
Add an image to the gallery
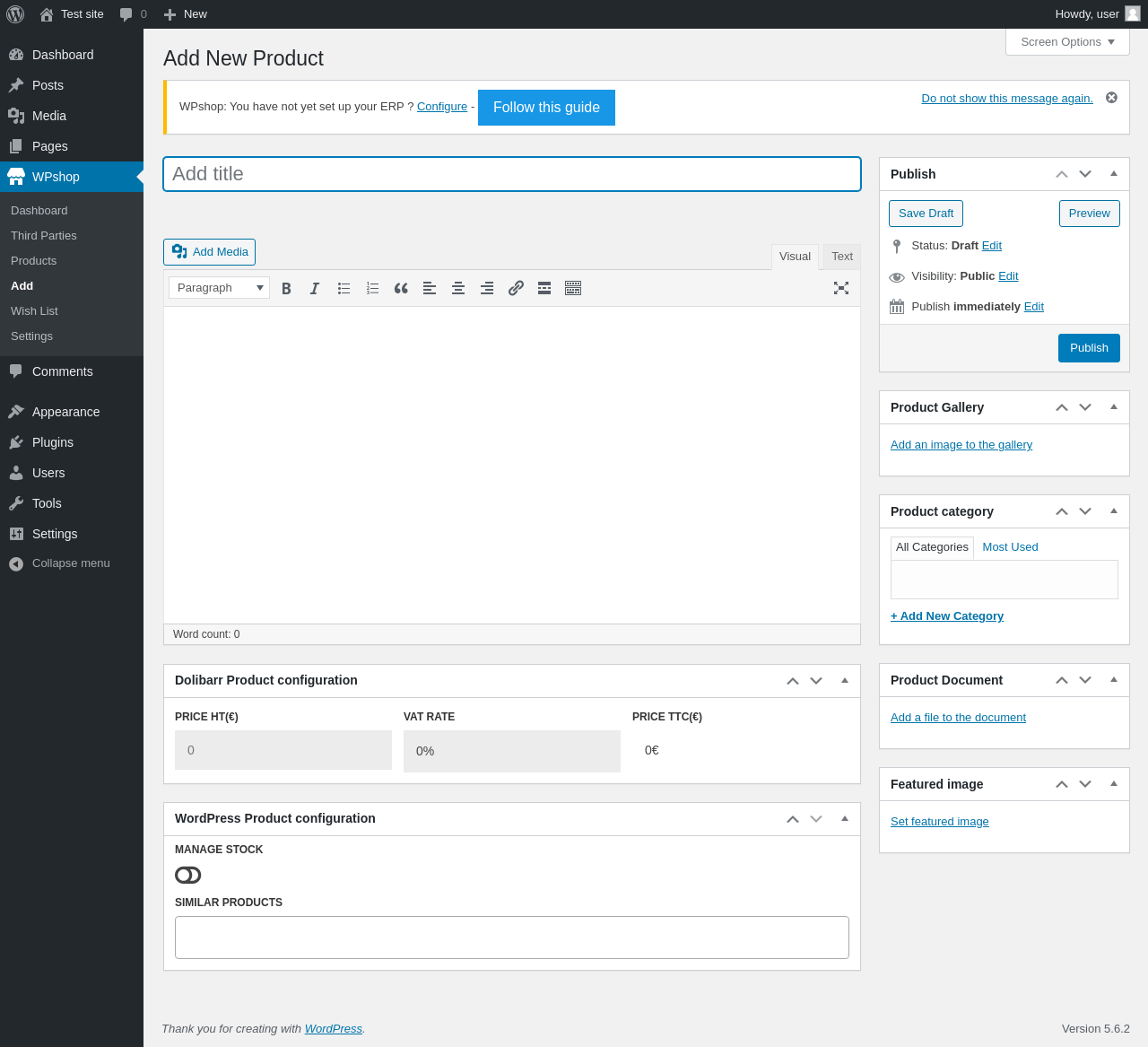click(961, 445)
